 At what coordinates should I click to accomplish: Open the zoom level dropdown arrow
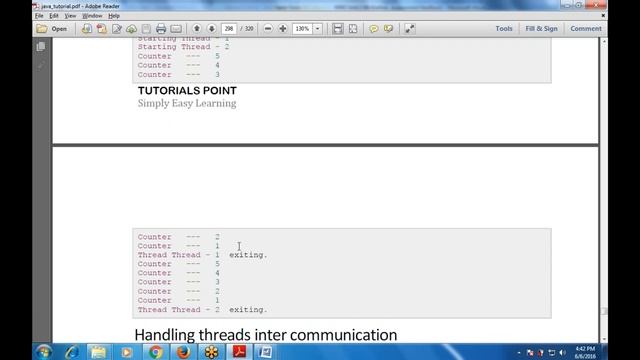[318, 29]
